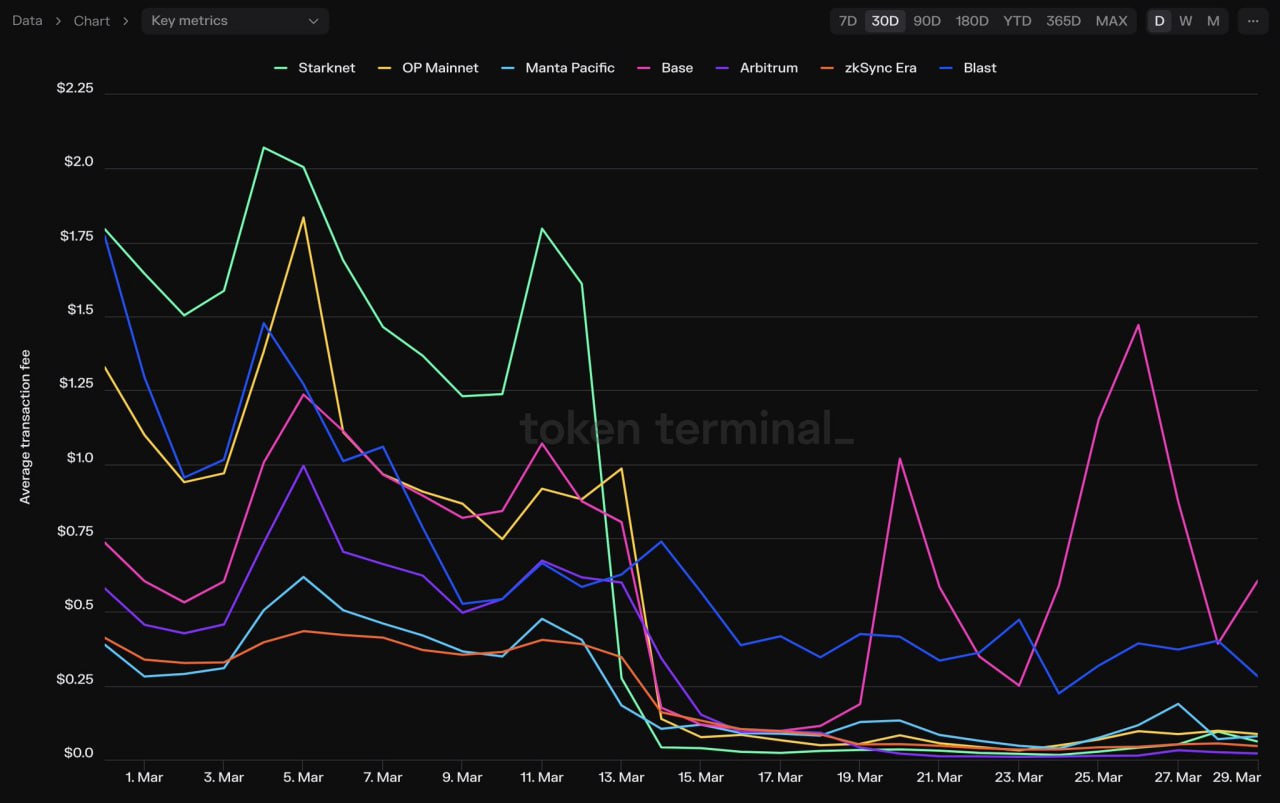Toggle zkSync Era series in legend

point(868,68)
